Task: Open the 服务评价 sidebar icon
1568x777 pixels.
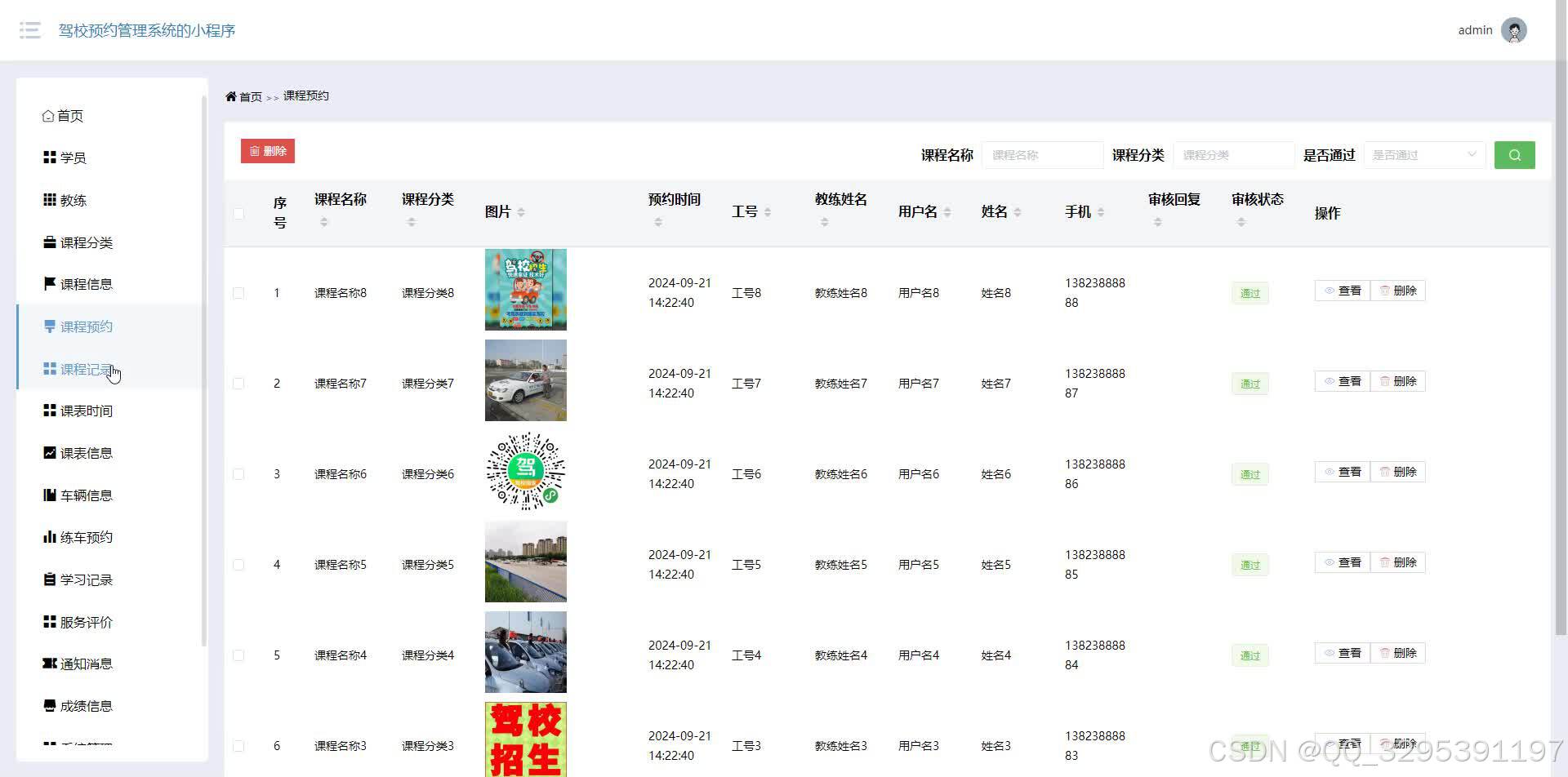Action: (x=49, y=621)
